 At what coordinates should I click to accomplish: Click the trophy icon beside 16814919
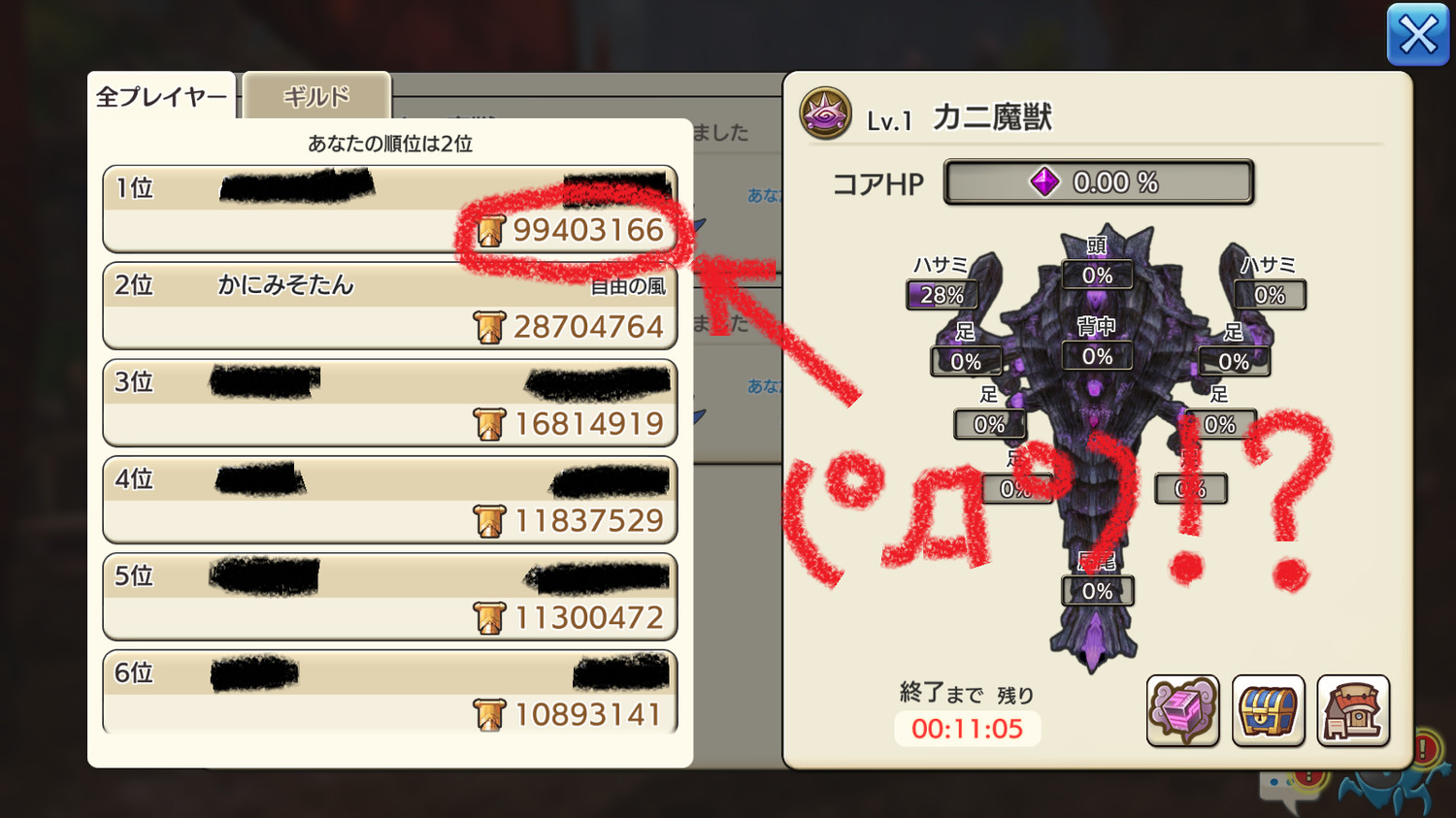[490, 425]
